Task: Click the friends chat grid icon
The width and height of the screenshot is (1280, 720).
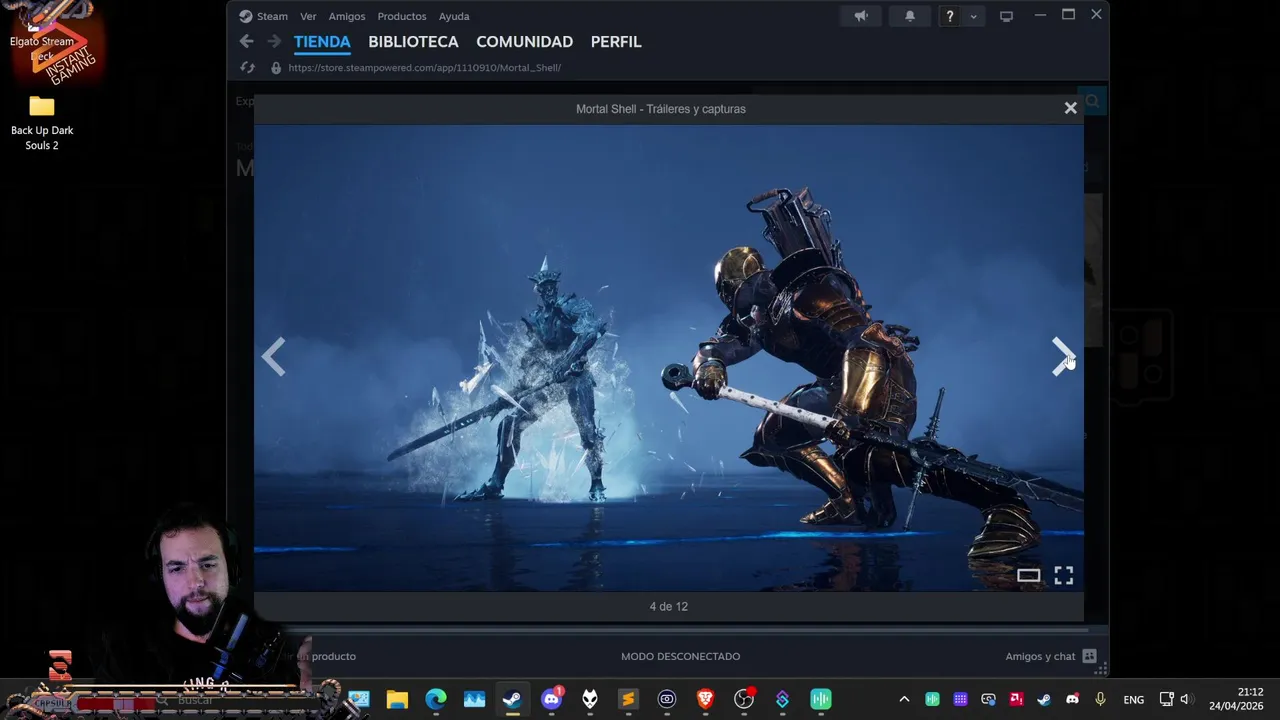Action: (1090, 656)
